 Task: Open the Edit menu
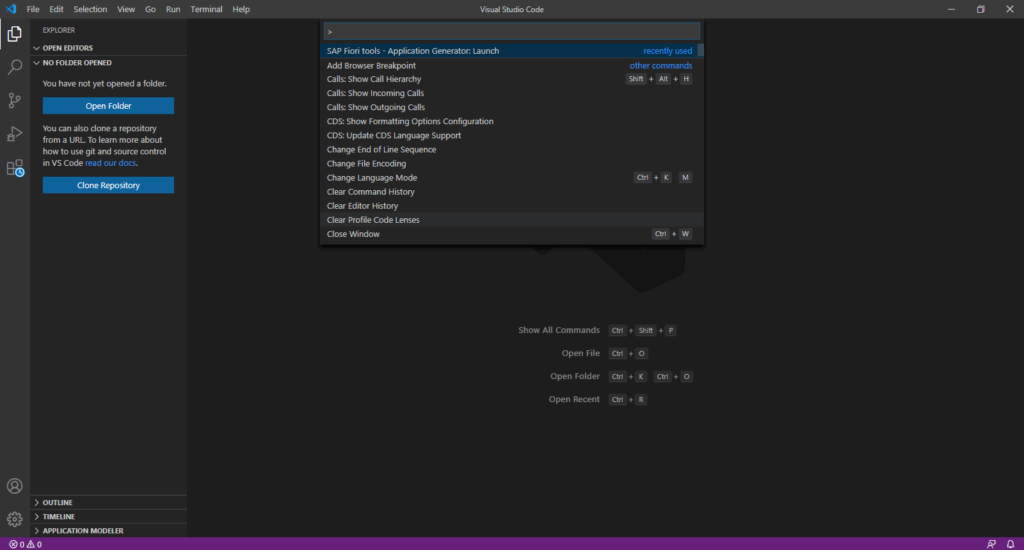point(56,9)
